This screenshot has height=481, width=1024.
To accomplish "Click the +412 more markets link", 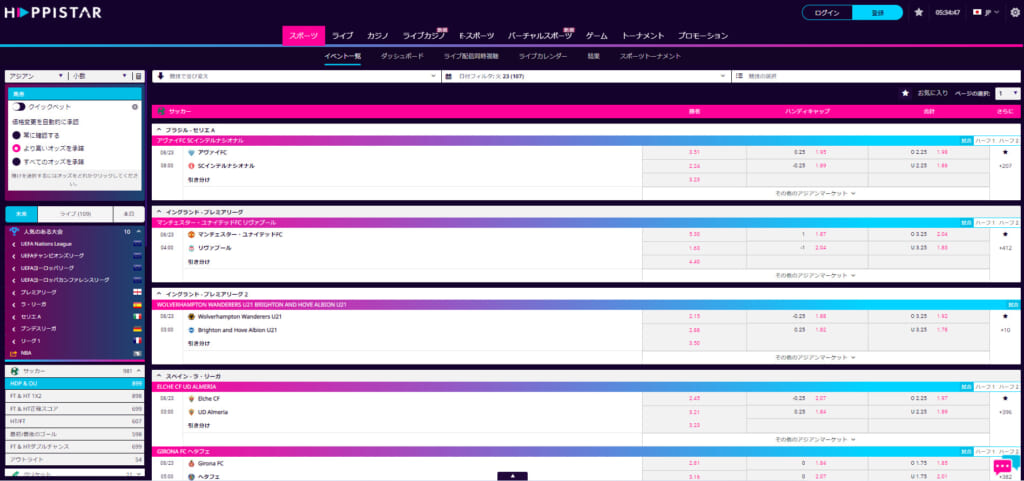I will pos(1005,248).
